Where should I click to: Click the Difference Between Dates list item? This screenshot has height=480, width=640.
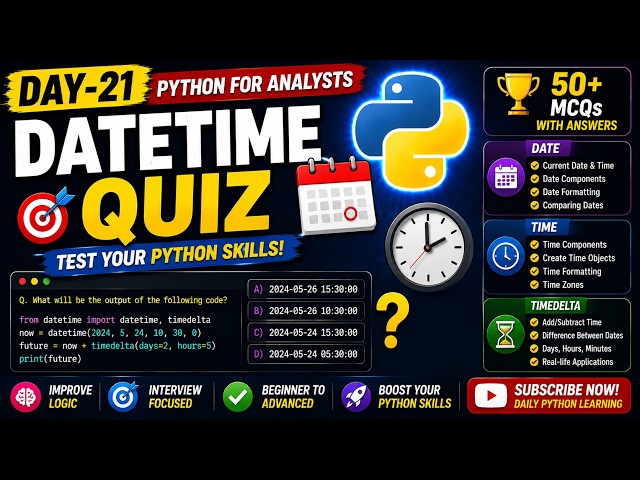tap(582, 336)
